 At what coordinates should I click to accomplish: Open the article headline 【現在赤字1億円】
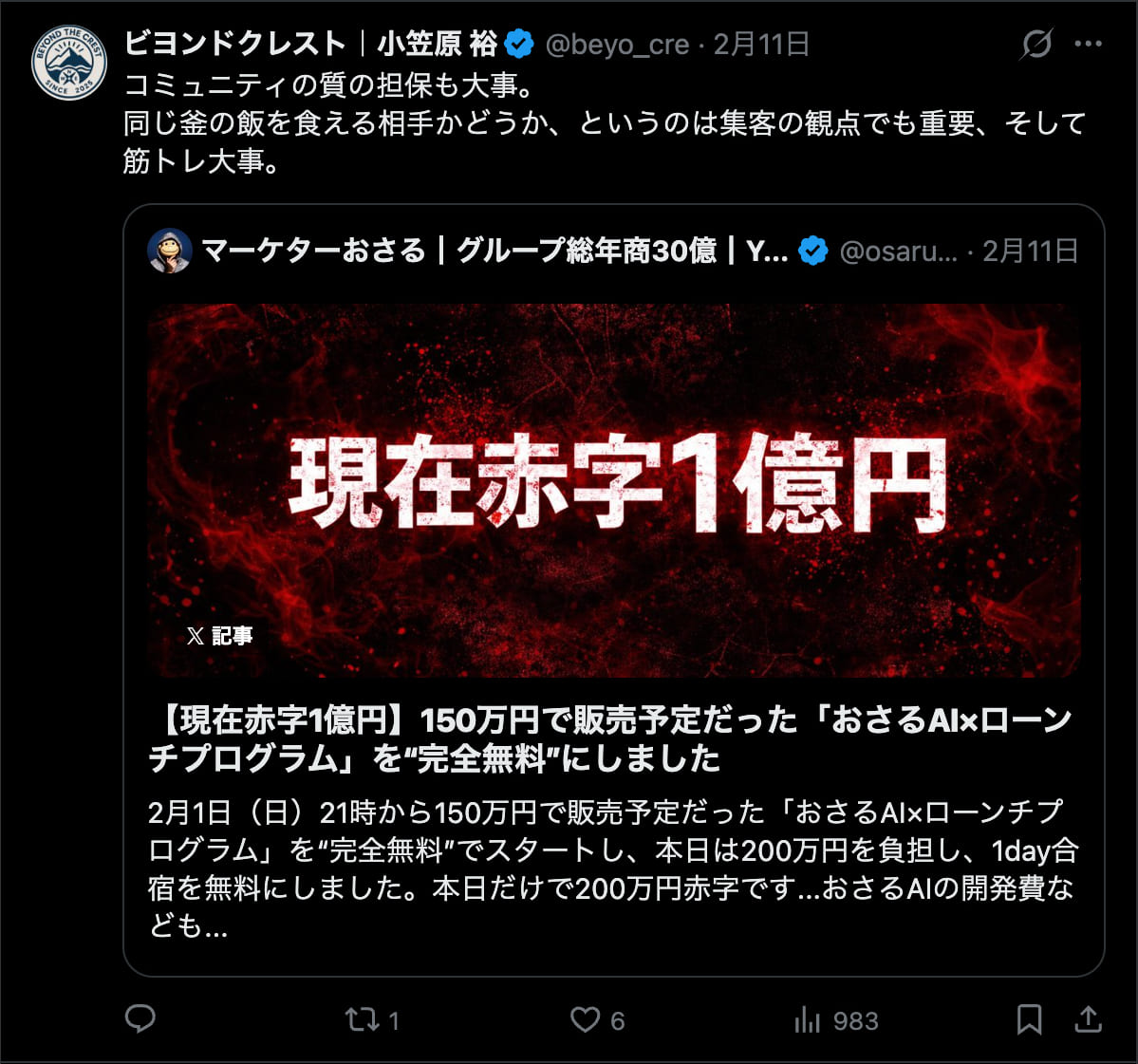pyautogui.click(x=609, y=738)
